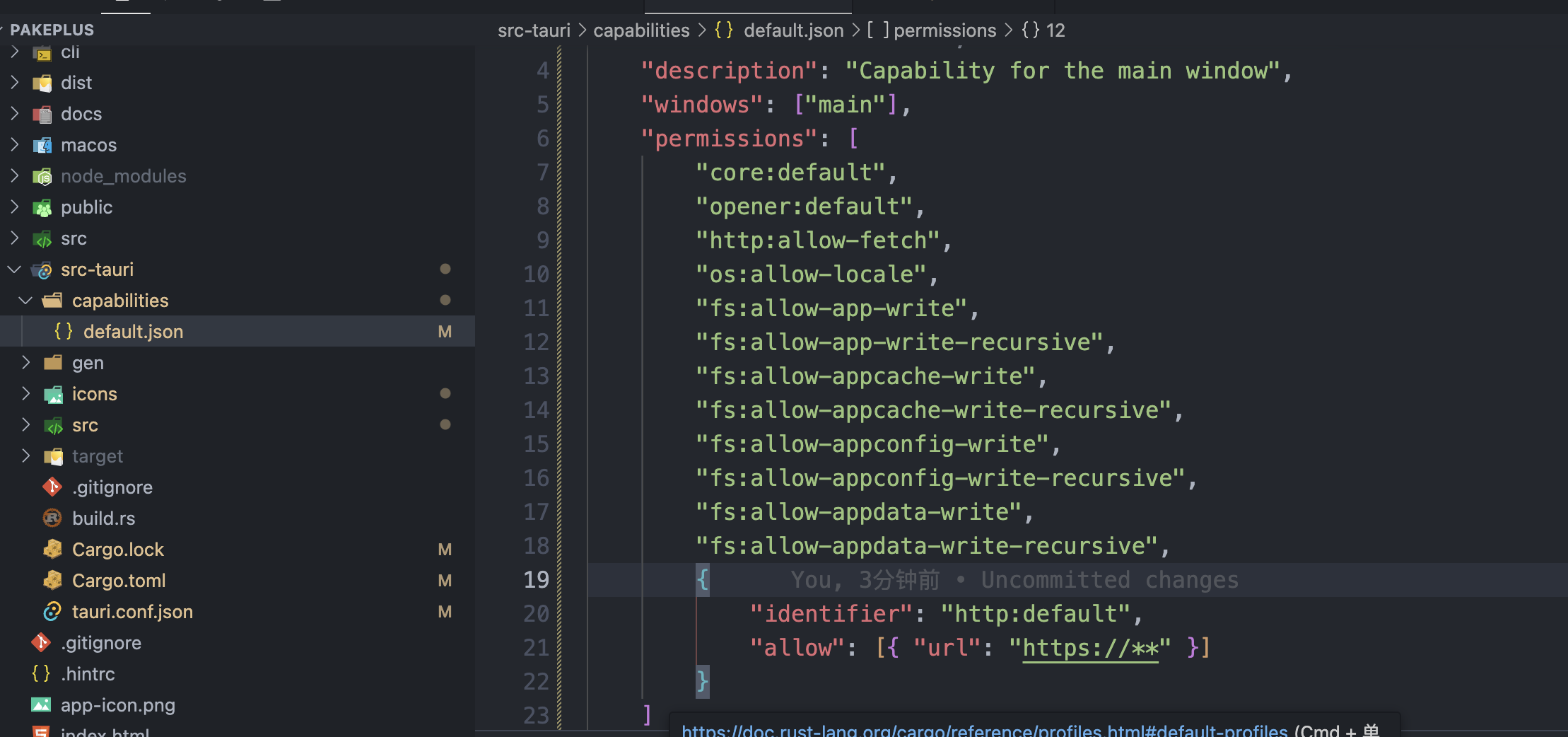
Task: Click the public folder icon
Action: (x=42, y=207)
